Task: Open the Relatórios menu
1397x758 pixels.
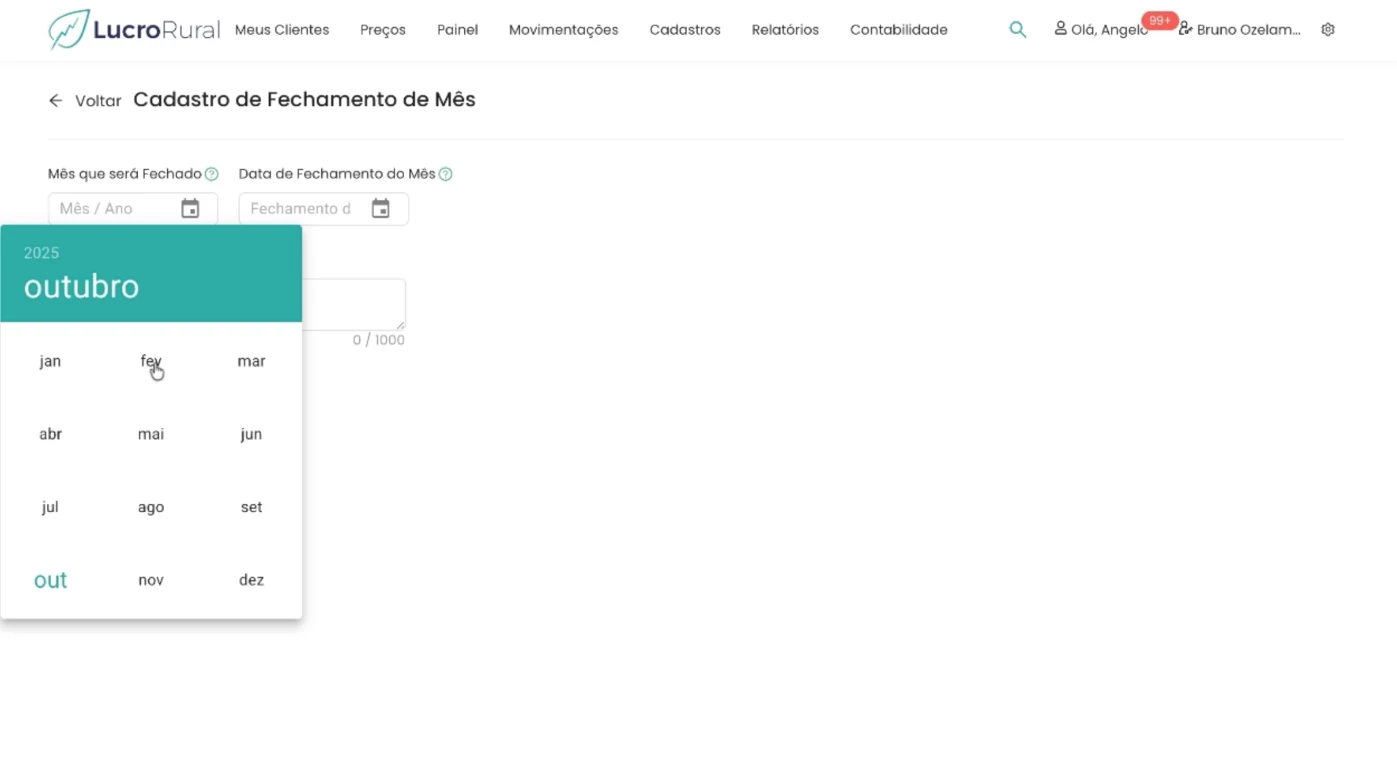Action: (784, 30)
